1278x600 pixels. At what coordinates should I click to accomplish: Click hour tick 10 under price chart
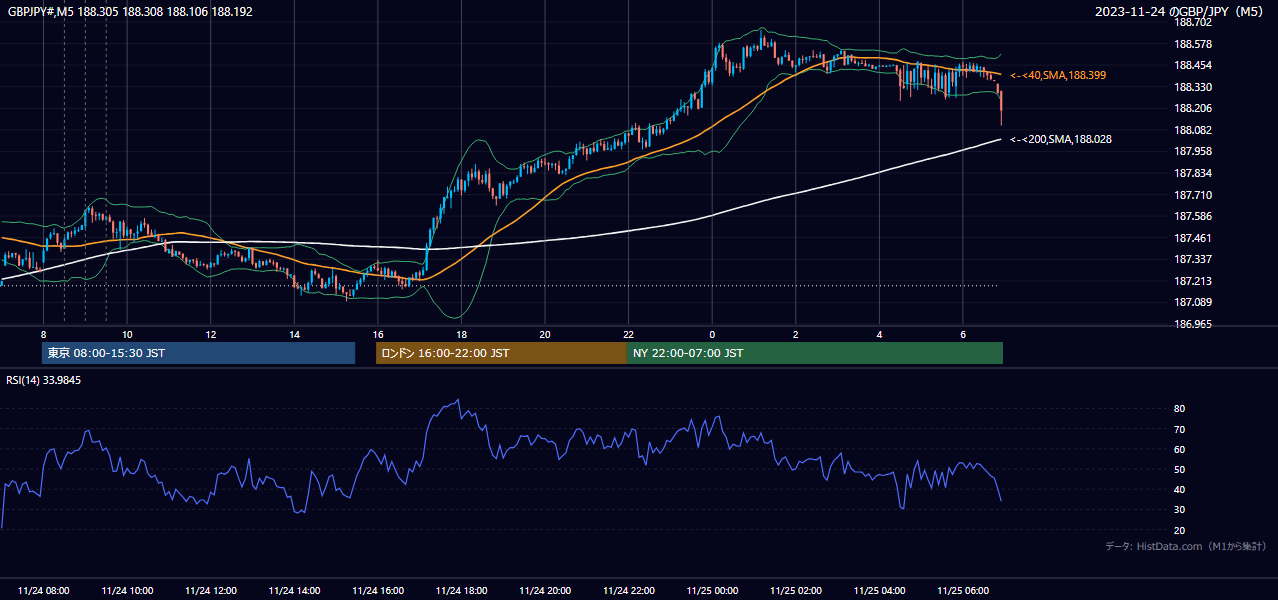pyautogui.click(x=127, y=334)
